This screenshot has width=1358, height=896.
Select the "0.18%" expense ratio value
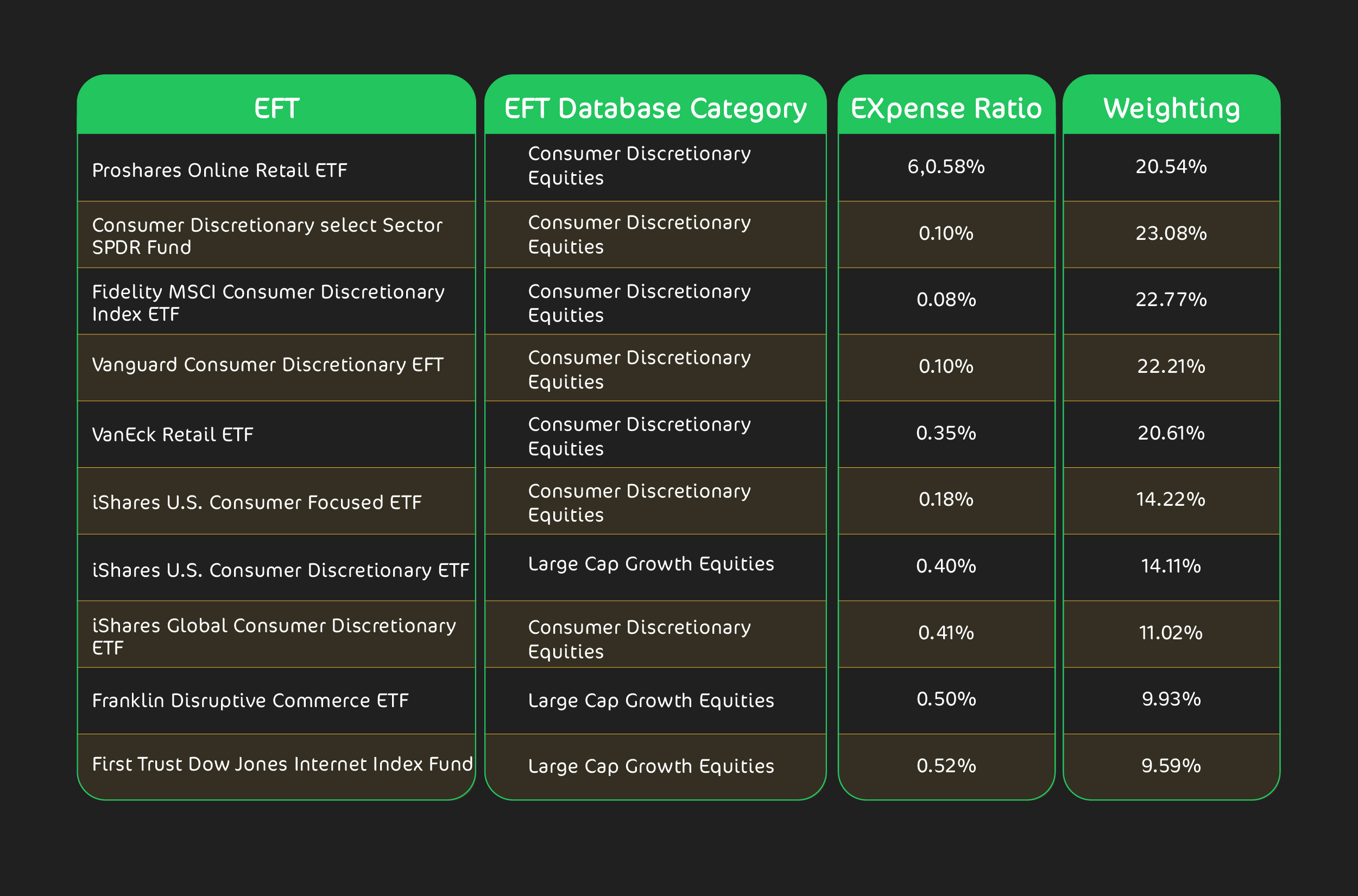click(946, 499)
